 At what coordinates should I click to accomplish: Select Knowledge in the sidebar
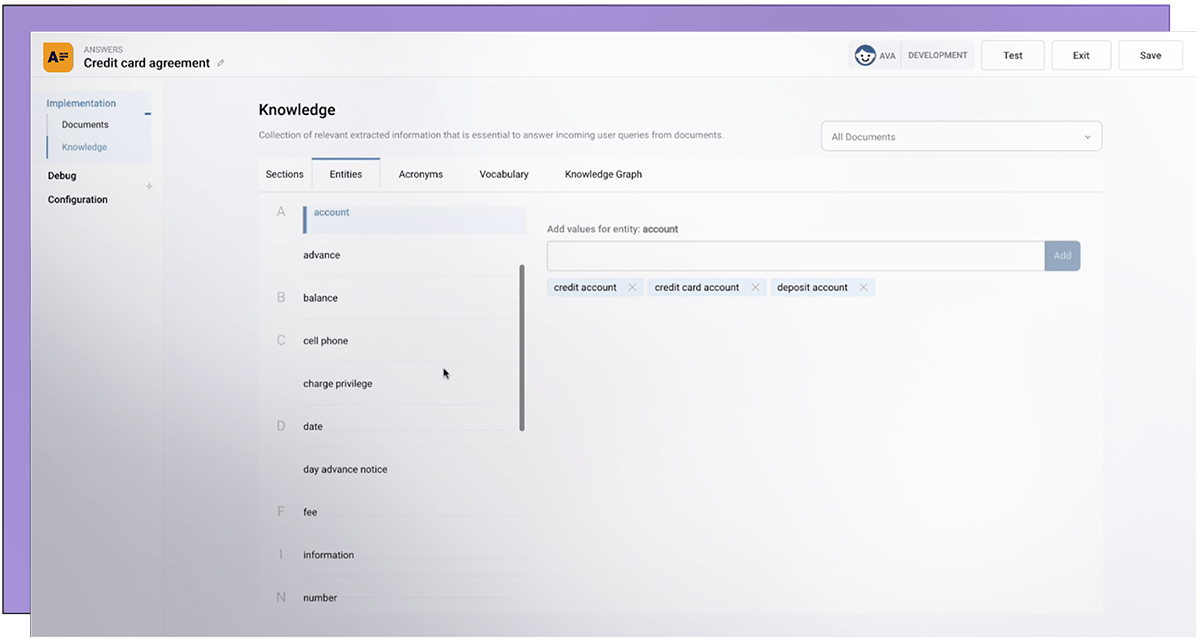point(84,147)
